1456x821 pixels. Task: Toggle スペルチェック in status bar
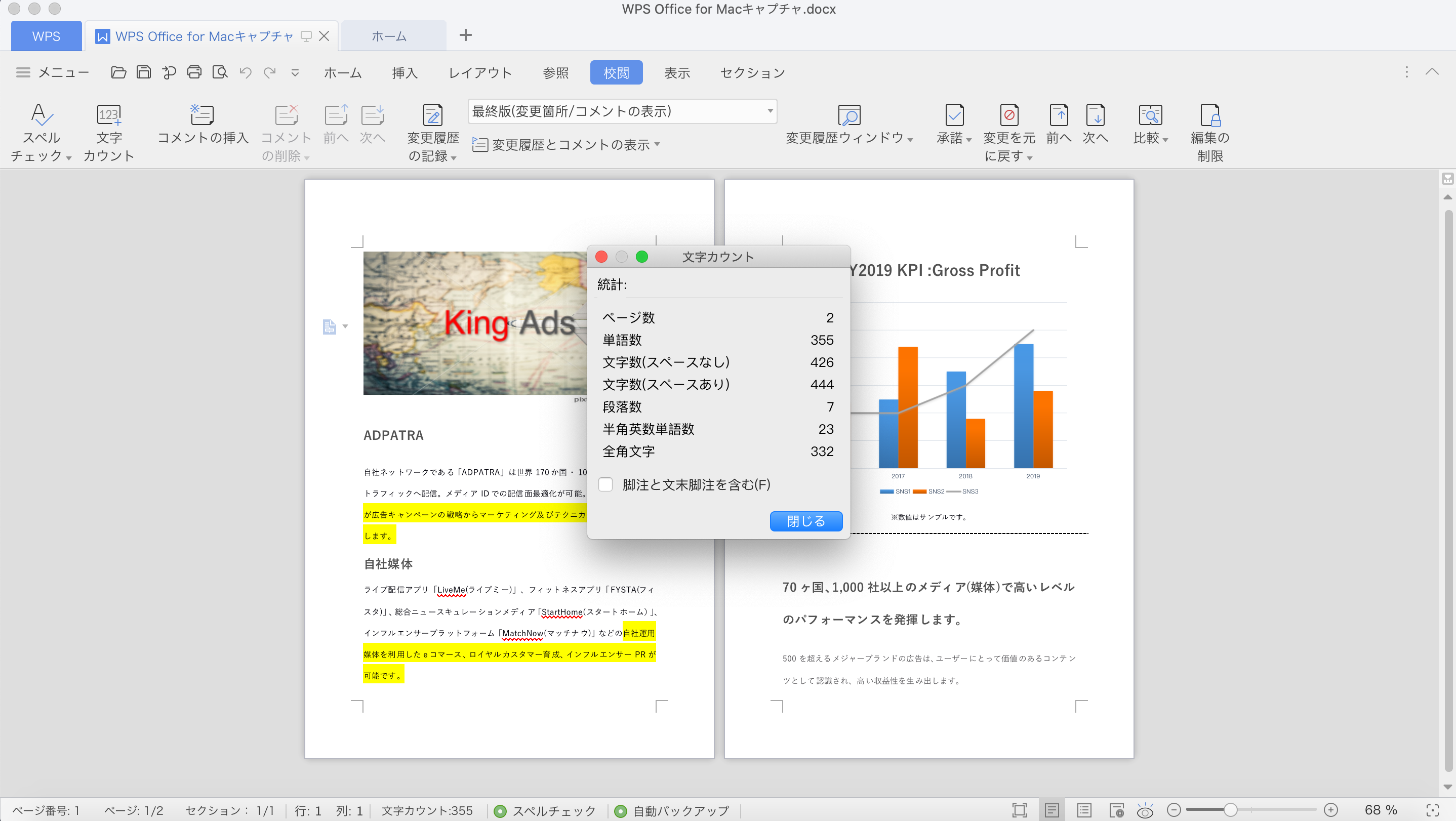pyautogui.click(x=545, y=810)
